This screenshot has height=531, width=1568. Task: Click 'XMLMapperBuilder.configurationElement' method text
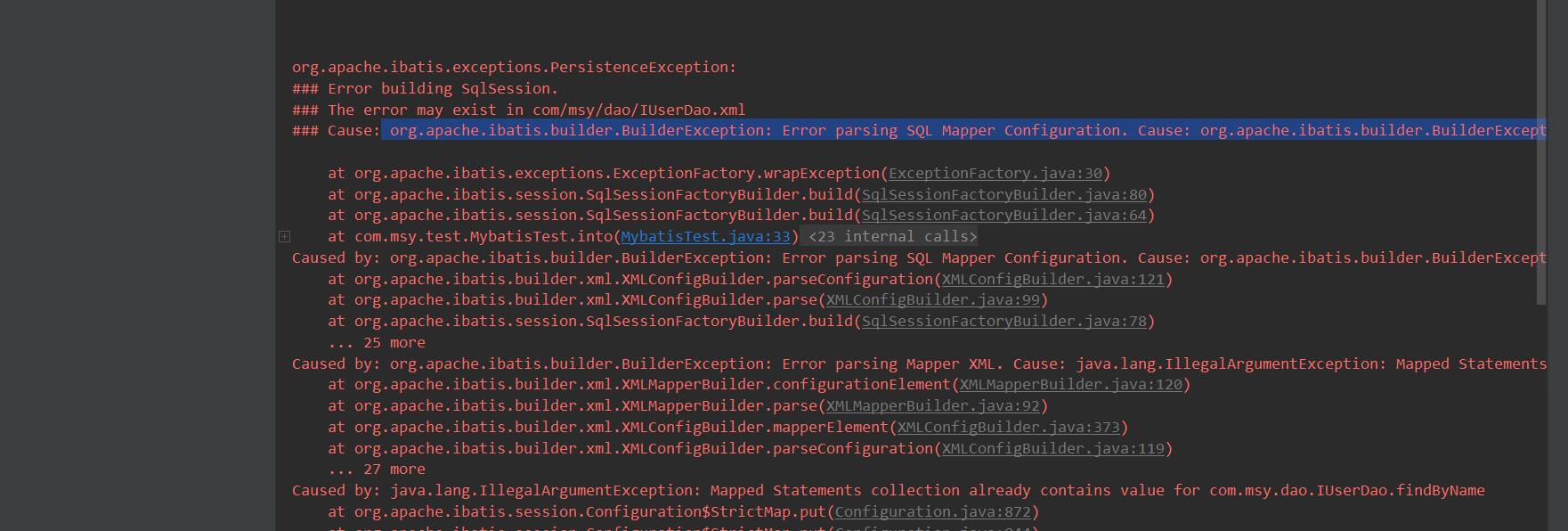coord(786,384)
